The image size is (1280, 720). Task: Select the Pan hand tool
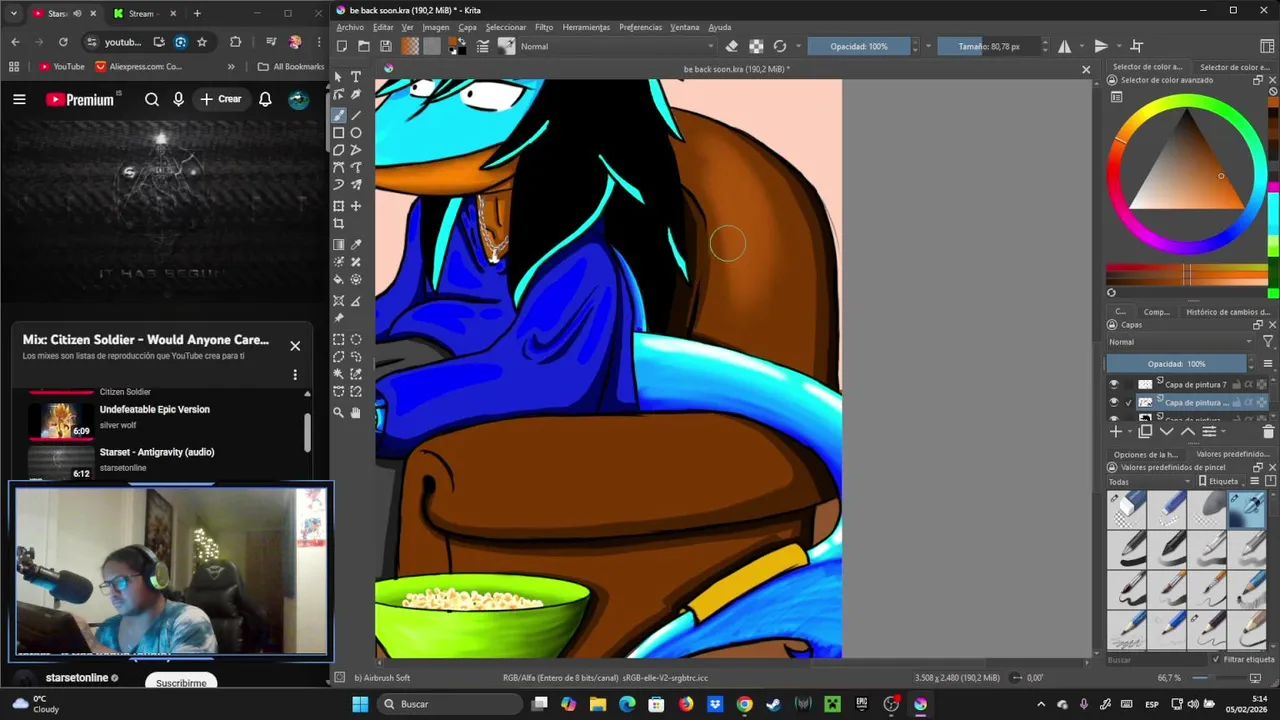click(x=356, y=412)
